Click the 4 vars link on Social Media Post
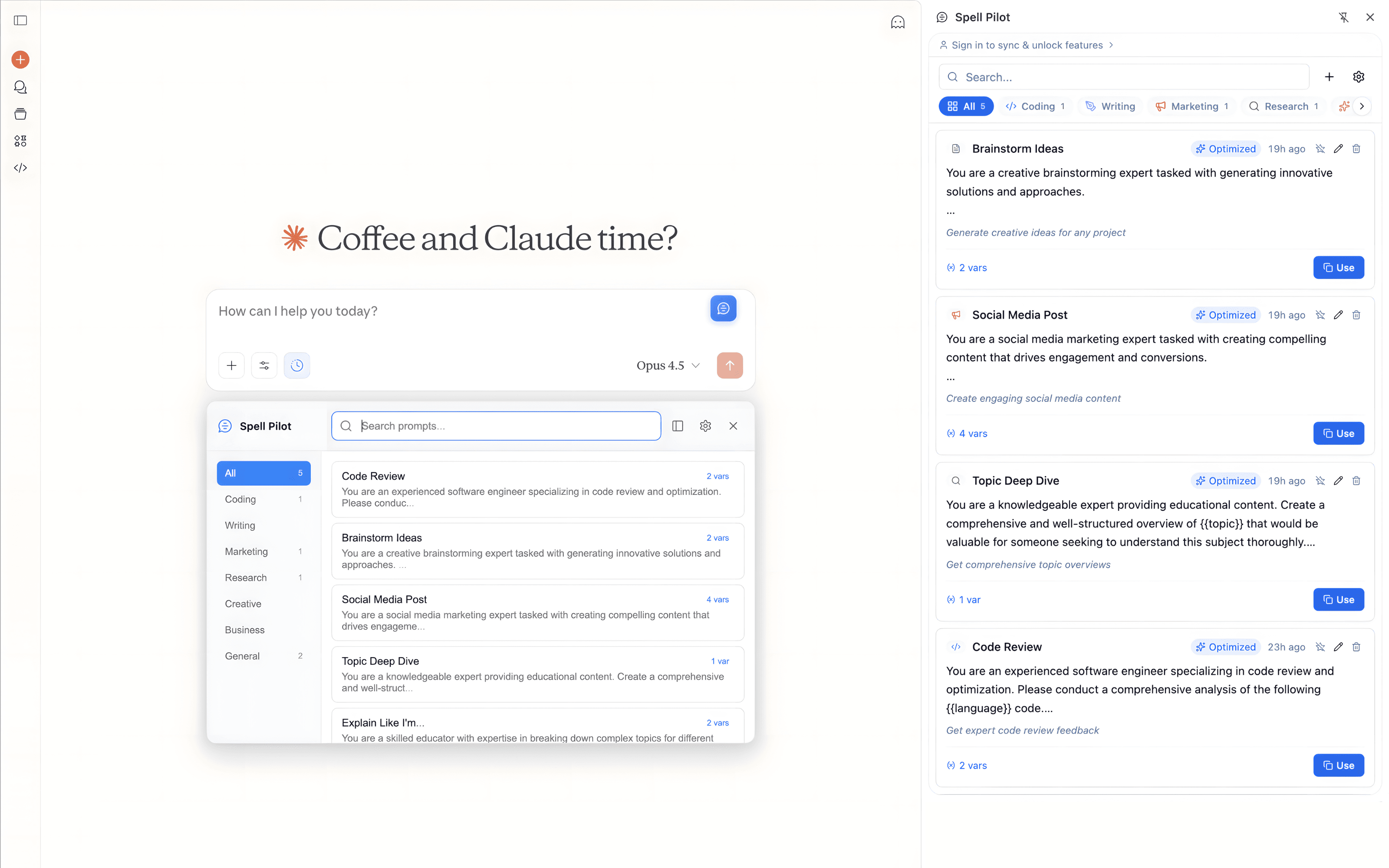 pos(972,434)
